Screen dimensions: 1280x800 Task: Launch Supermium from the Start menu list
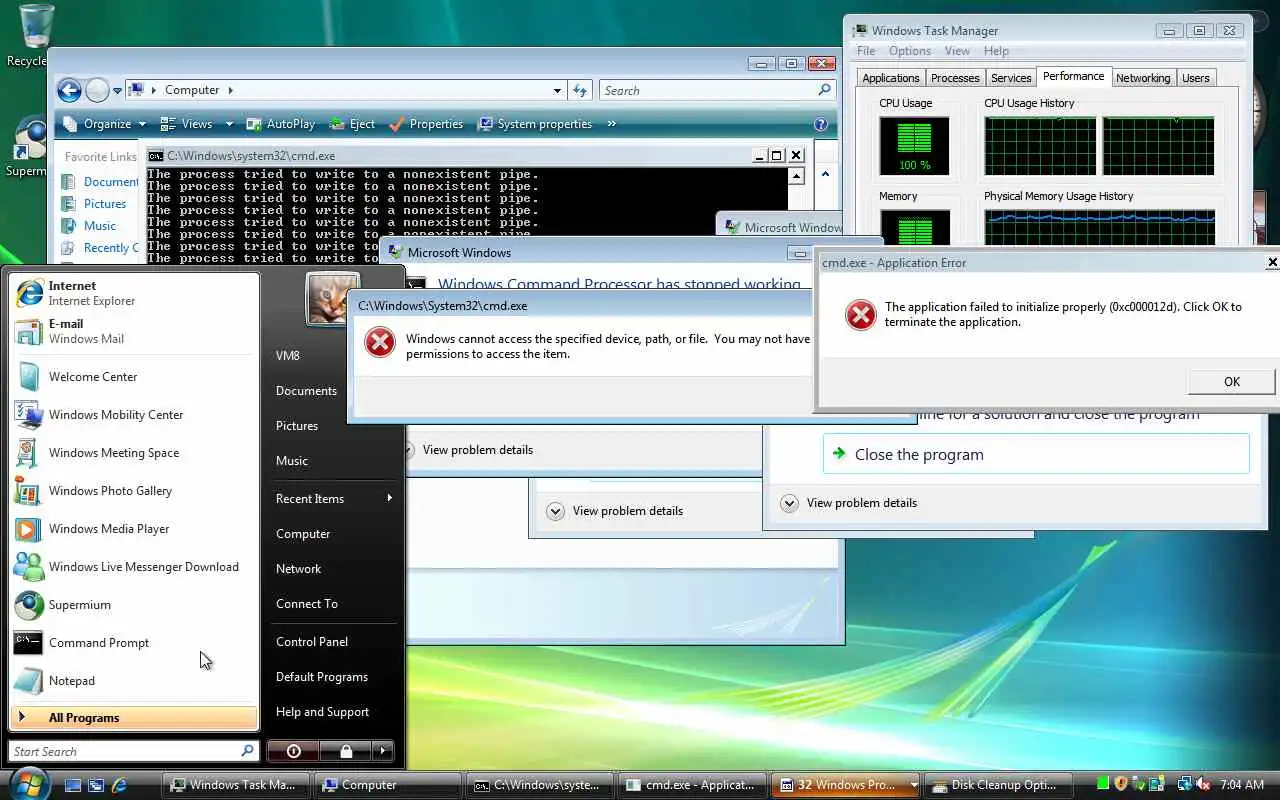click(134, 605)
